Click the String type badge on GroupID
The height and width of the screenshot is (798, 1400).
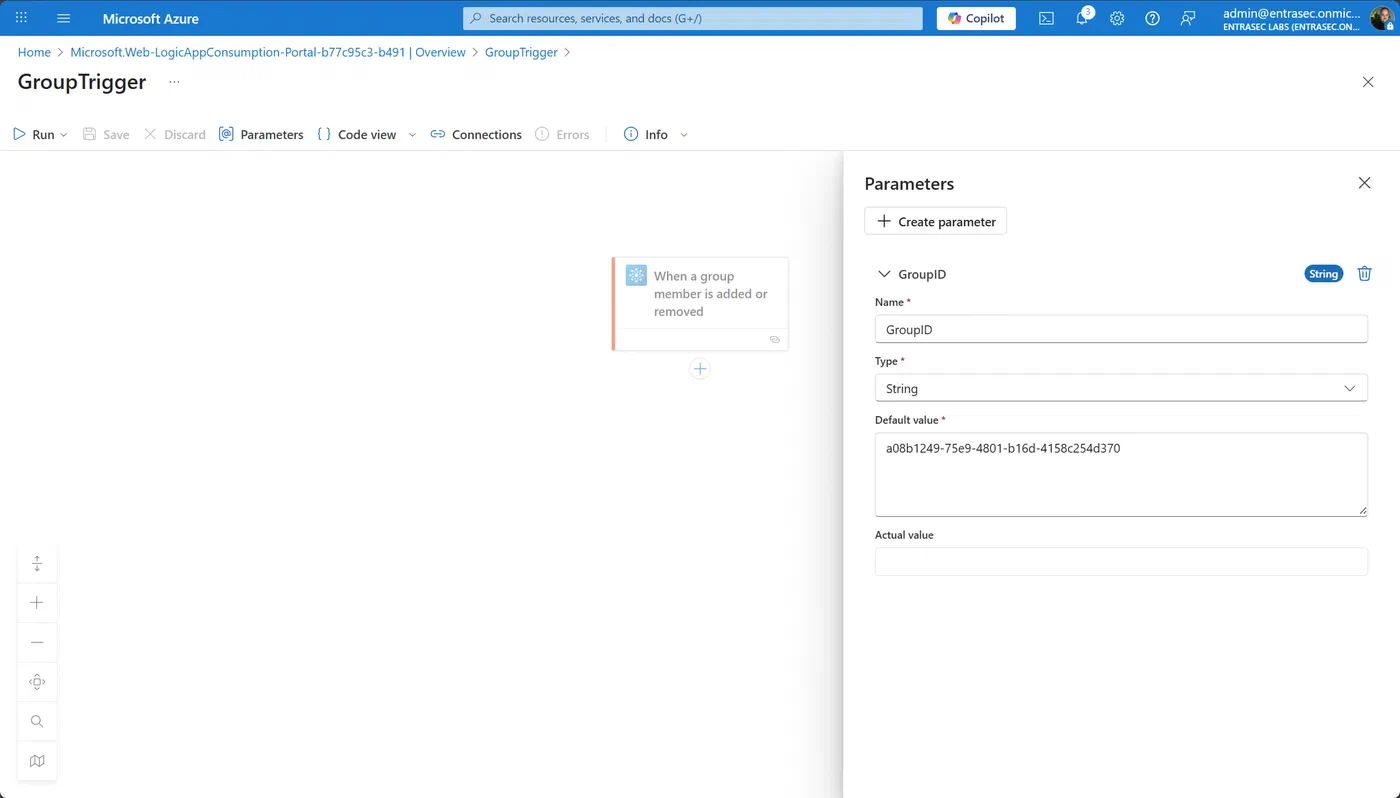[1323, 274]
